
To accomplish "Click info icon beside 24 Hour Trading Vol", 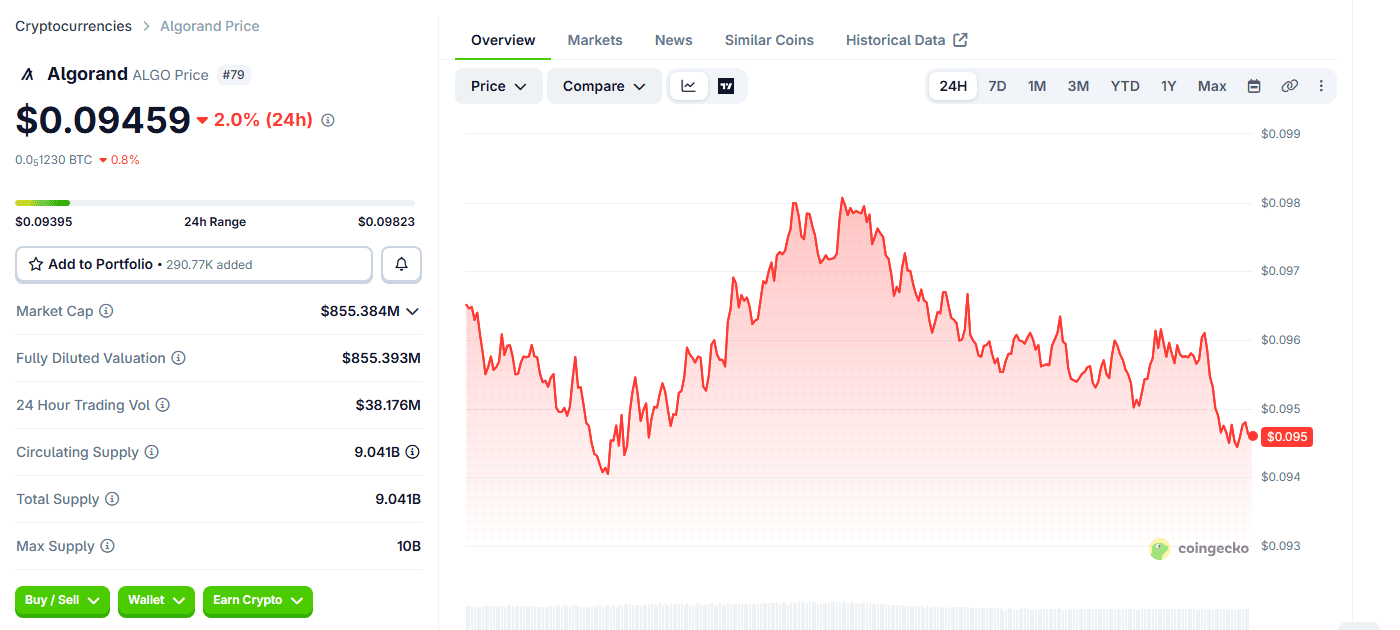I will point(162,405).
